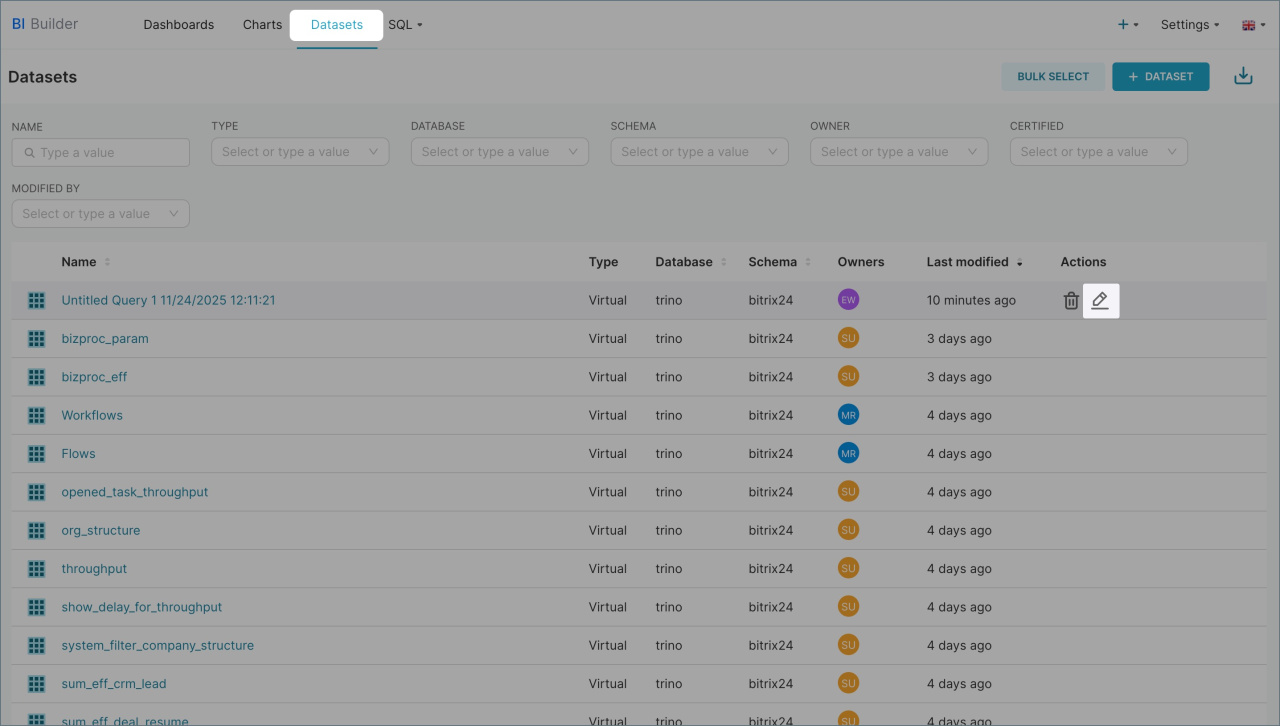Click the EW owner avatar
The image size is (1280, 726).
[848, 300]
